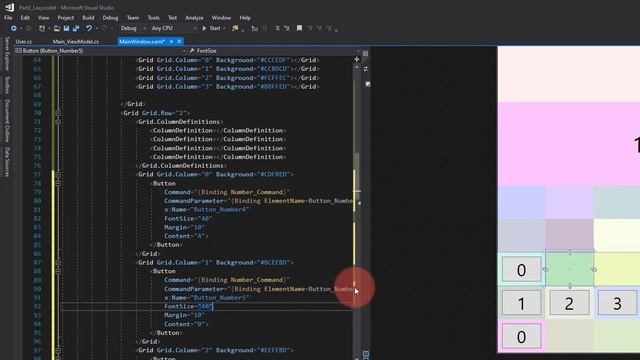Viewport: 640px width, 360px height.
Task: Click the first toolbar icon right of Find in Files
Action: coord(254,28)
